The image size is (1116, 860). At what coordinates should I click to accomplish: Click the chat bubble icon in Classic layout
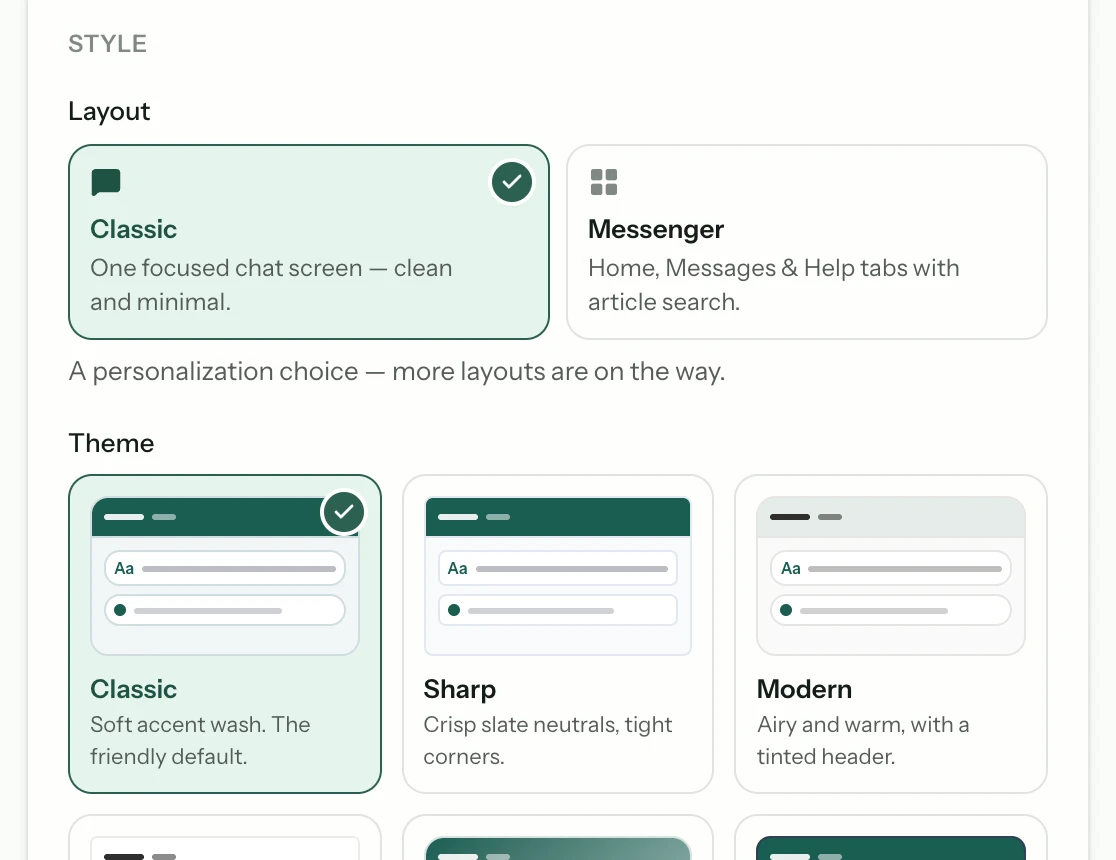coord(106,182)
